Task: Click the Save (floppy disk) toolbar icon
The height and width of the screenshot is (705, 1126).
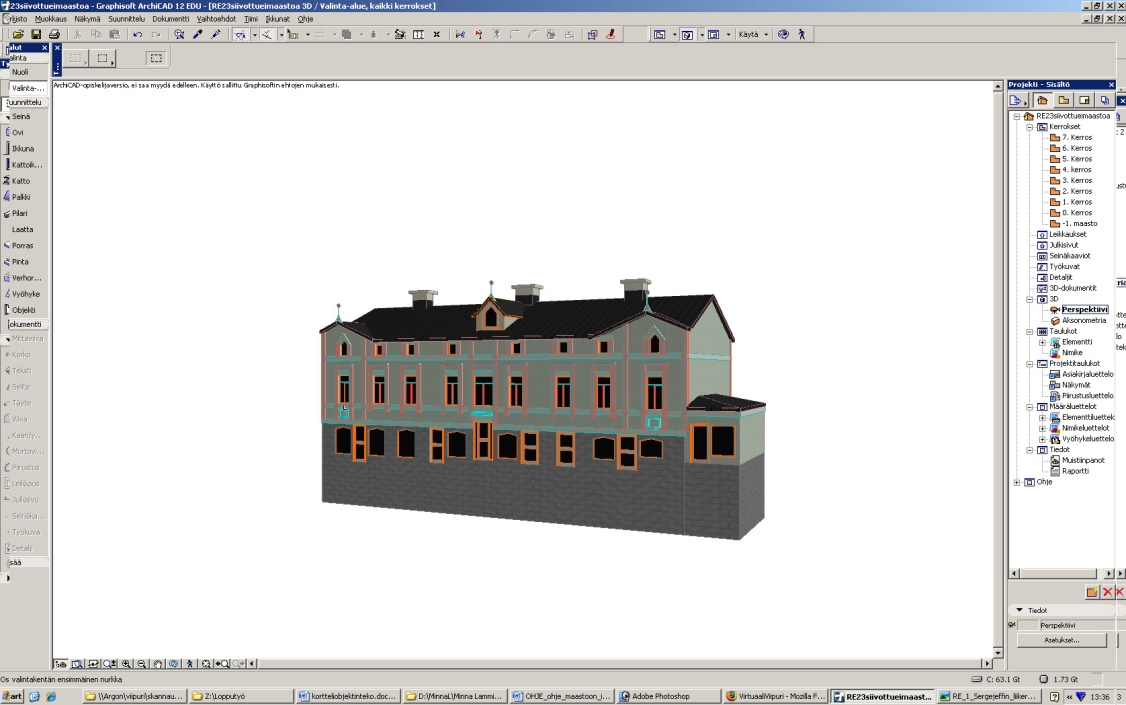Action: pos(36,34)
